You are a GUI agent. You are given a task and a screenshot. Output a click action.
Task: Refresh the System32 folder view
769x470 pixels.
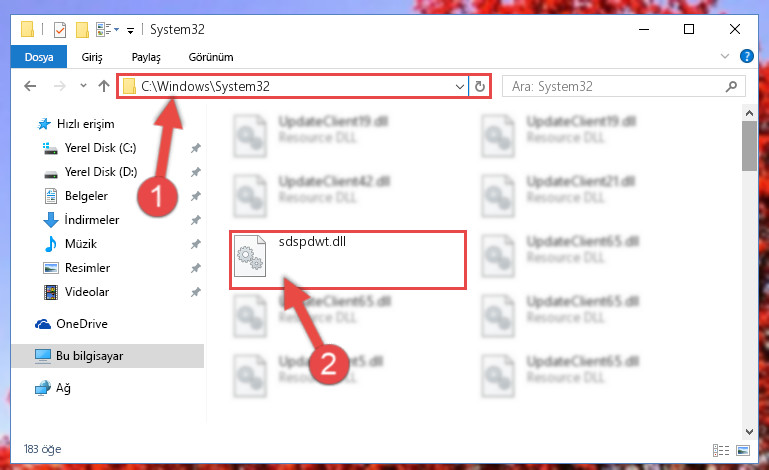480,86
